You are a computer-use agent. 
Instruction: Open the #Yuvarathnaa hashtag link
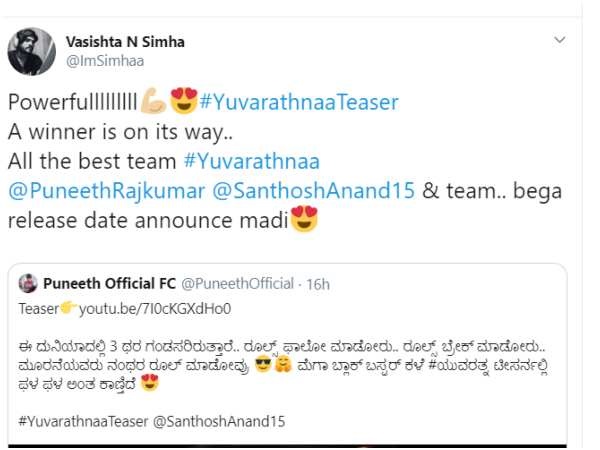252,161
